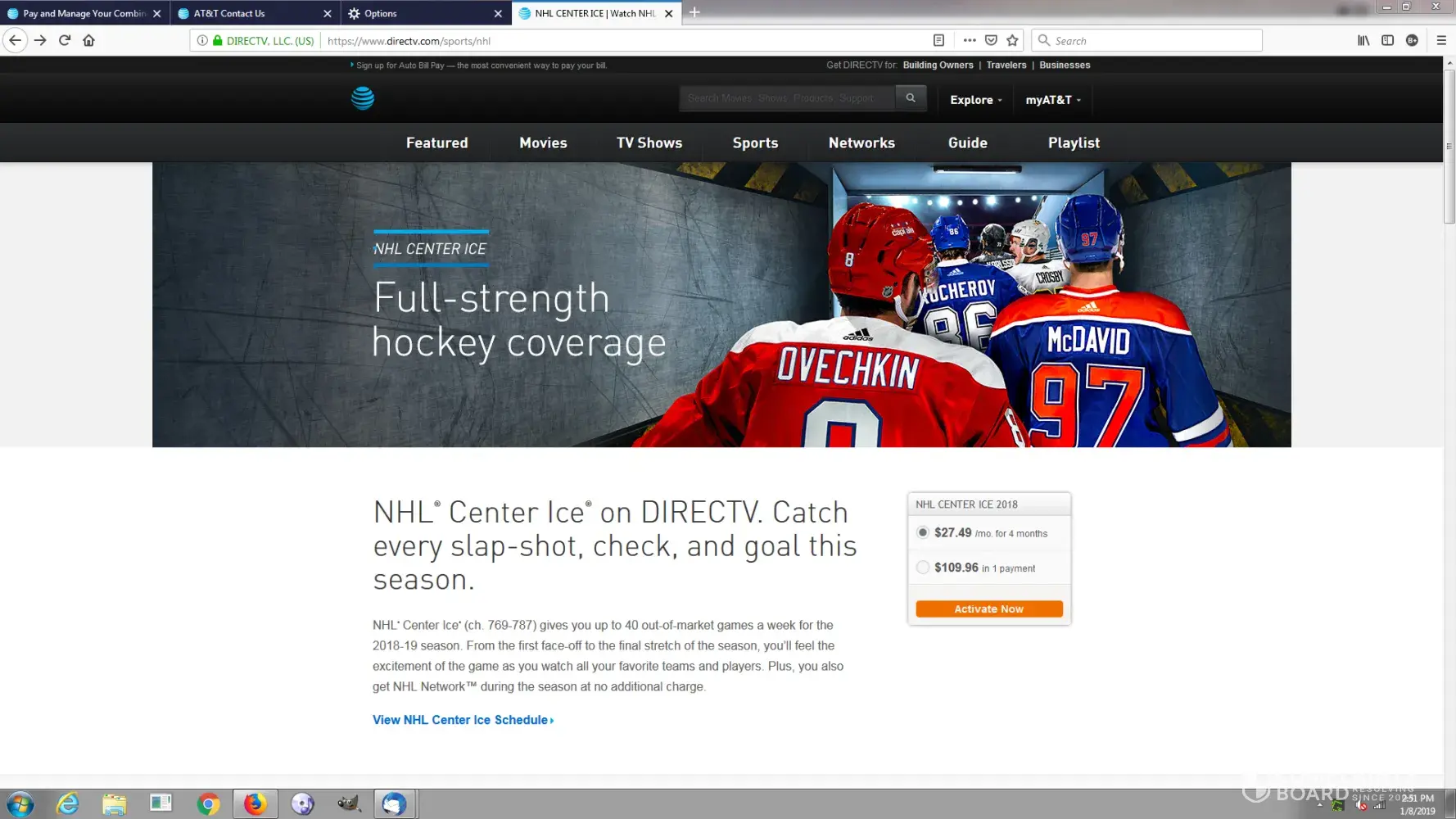Open Thunderbird from the taskbar
Viewport: 1456px width, 819px height.
pos(396,804)
